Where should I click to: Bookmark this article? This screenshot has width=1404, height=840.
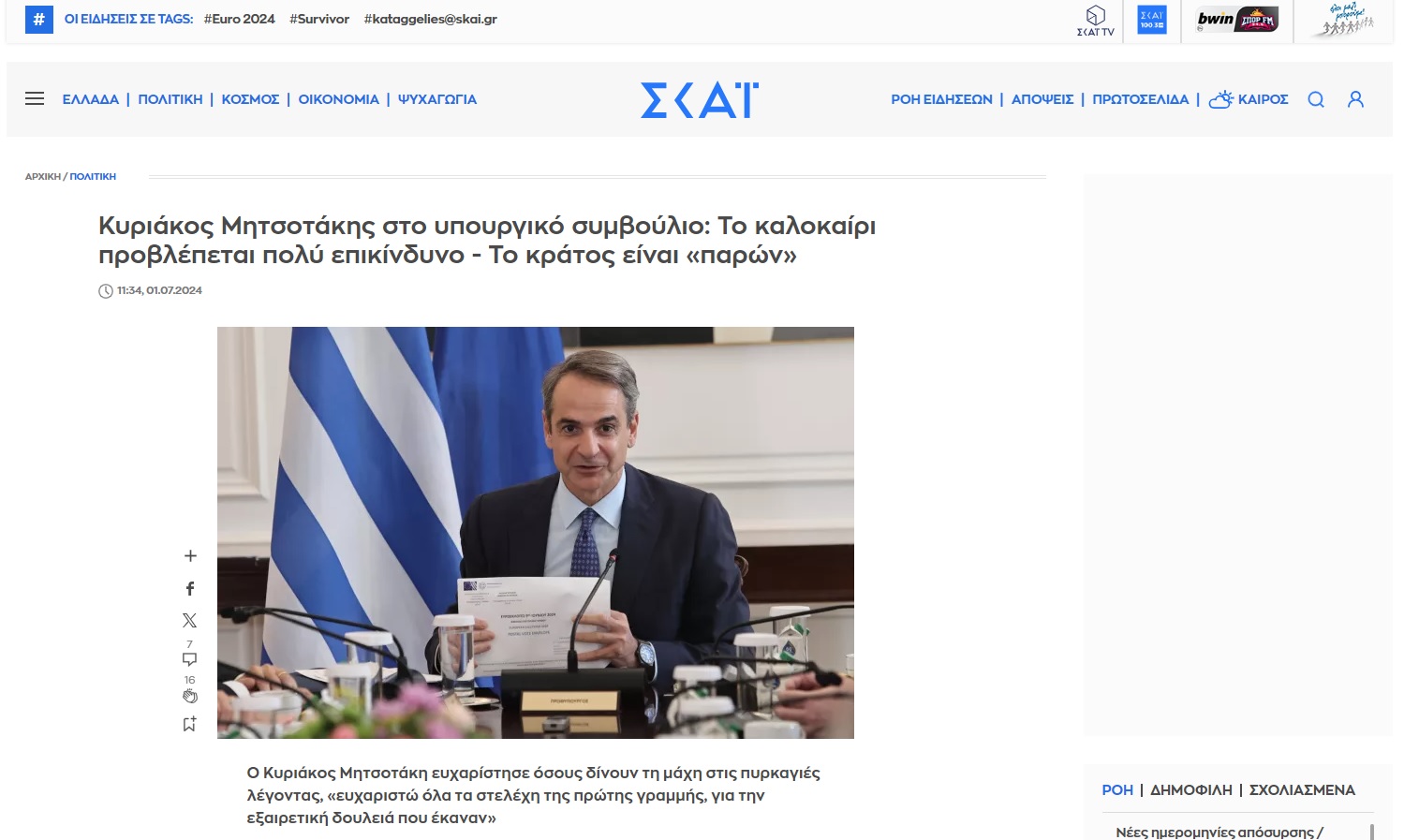pos(190,724)
